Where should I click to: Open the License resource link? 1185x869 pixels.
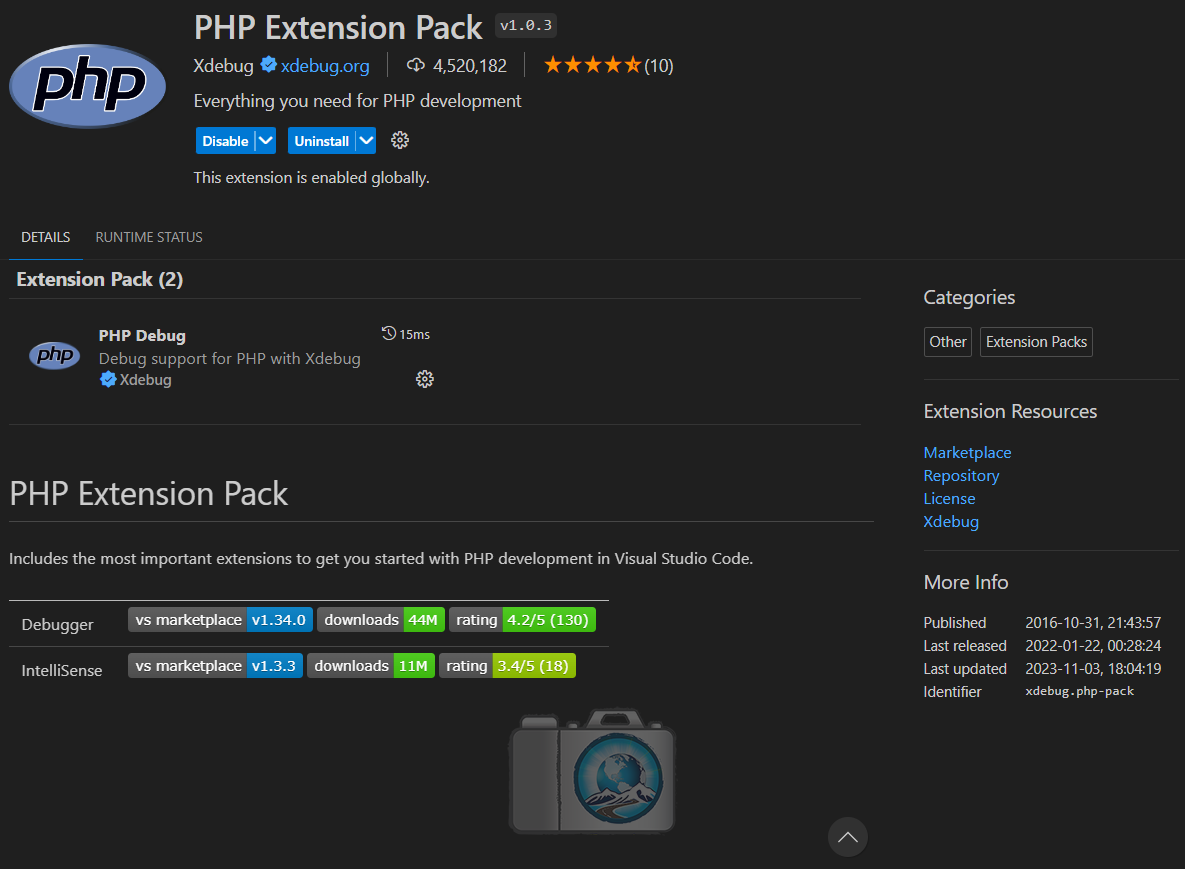pos(949,499)
